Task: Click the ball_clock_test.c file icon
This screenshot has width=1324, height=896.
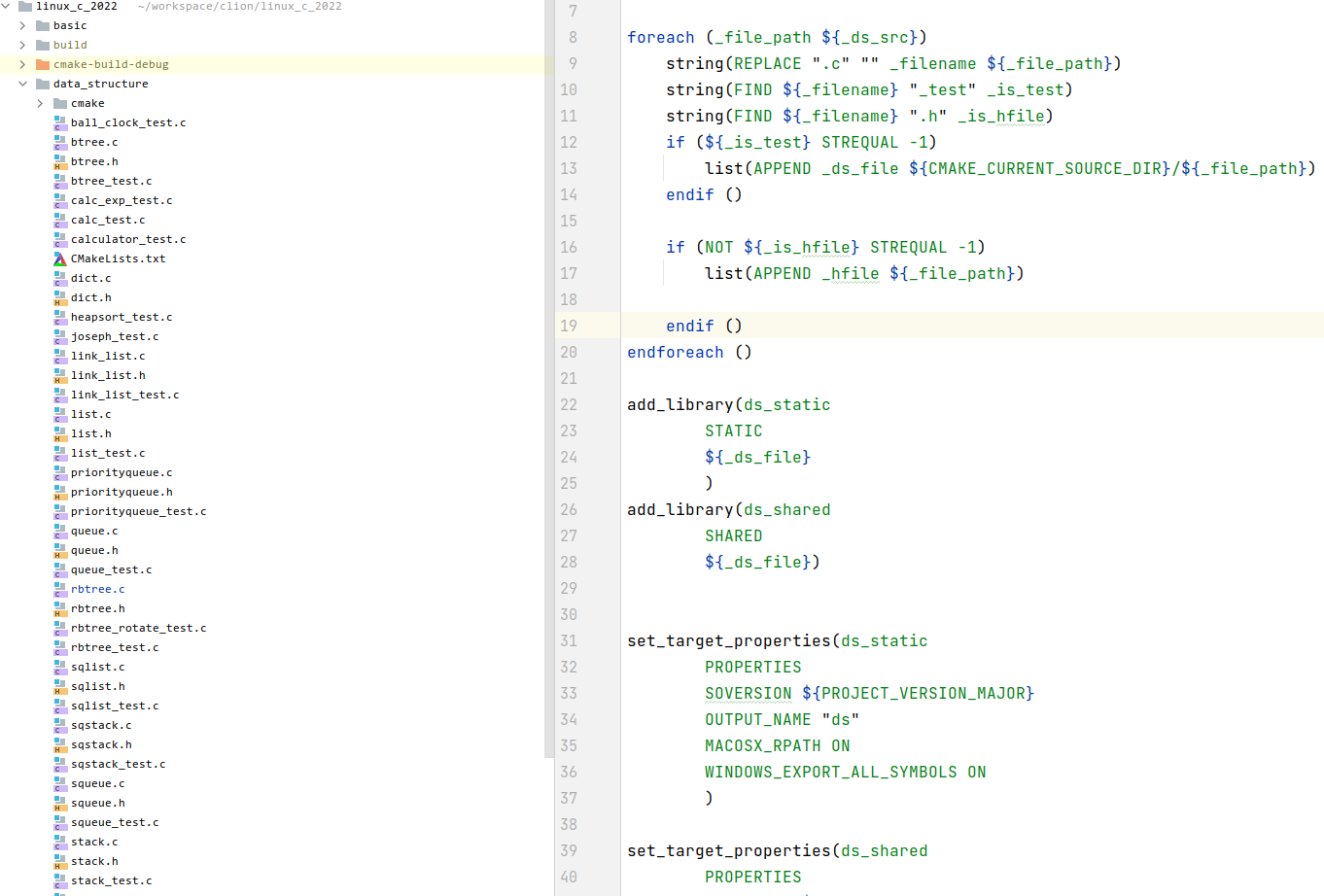Action: (x=59, y=122)
